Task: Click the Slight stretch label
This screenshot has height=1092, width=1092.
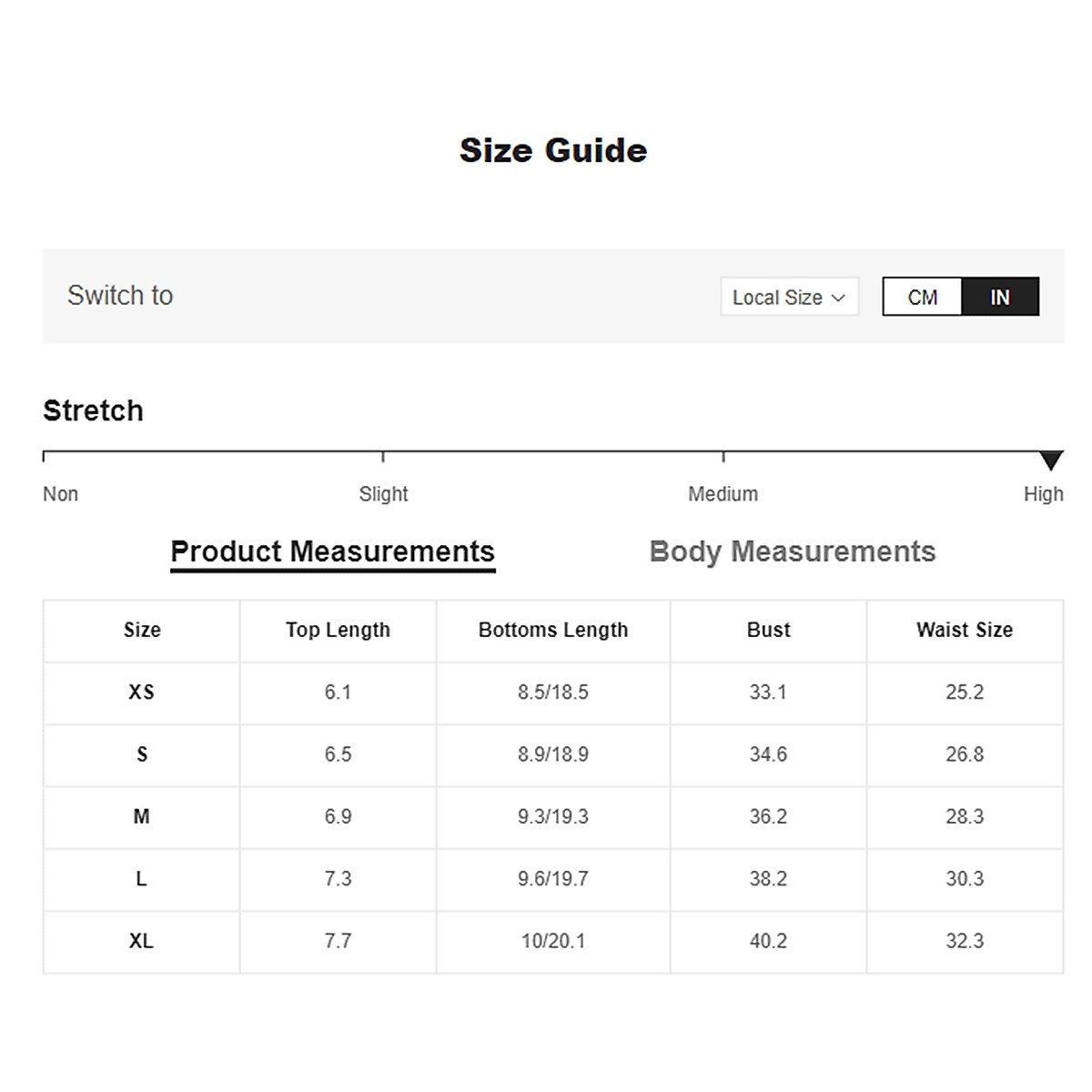Action: (x=383, y=494)
